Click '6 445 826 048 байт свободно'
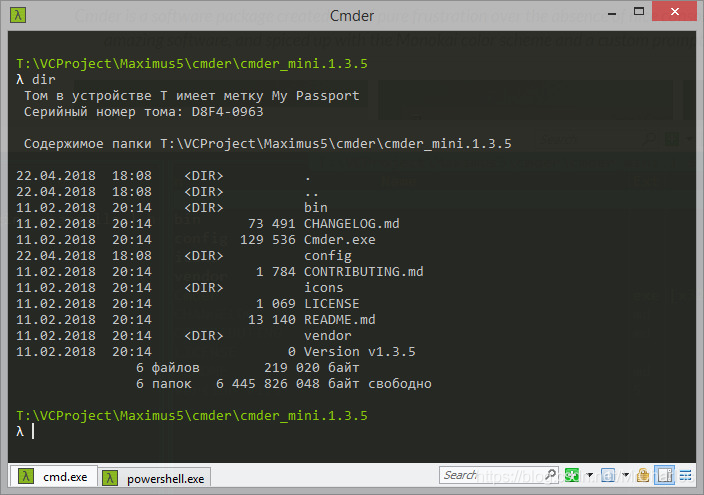 [324, 384]
